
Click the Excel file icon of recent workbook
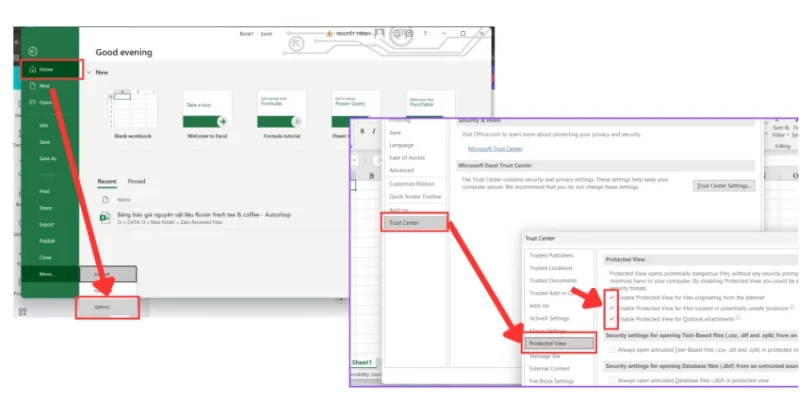coord(105,218)
